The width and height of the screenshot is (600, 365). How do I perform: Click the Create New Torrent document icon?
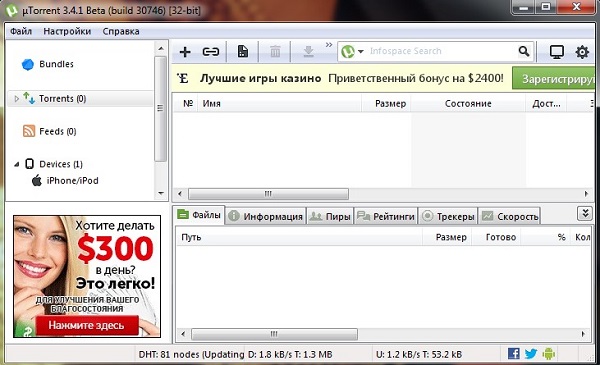point(243,51)
